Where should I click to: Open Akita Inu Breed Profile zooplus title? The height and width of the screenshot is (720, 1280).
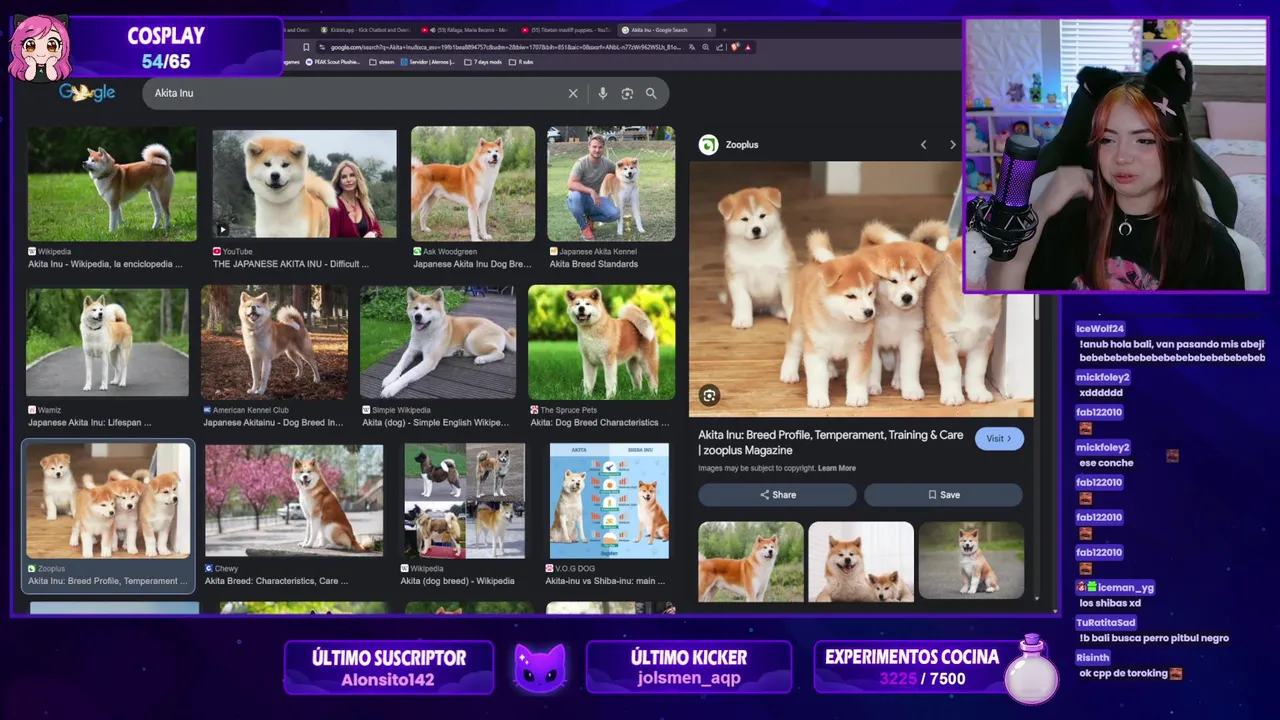point(831,442)
